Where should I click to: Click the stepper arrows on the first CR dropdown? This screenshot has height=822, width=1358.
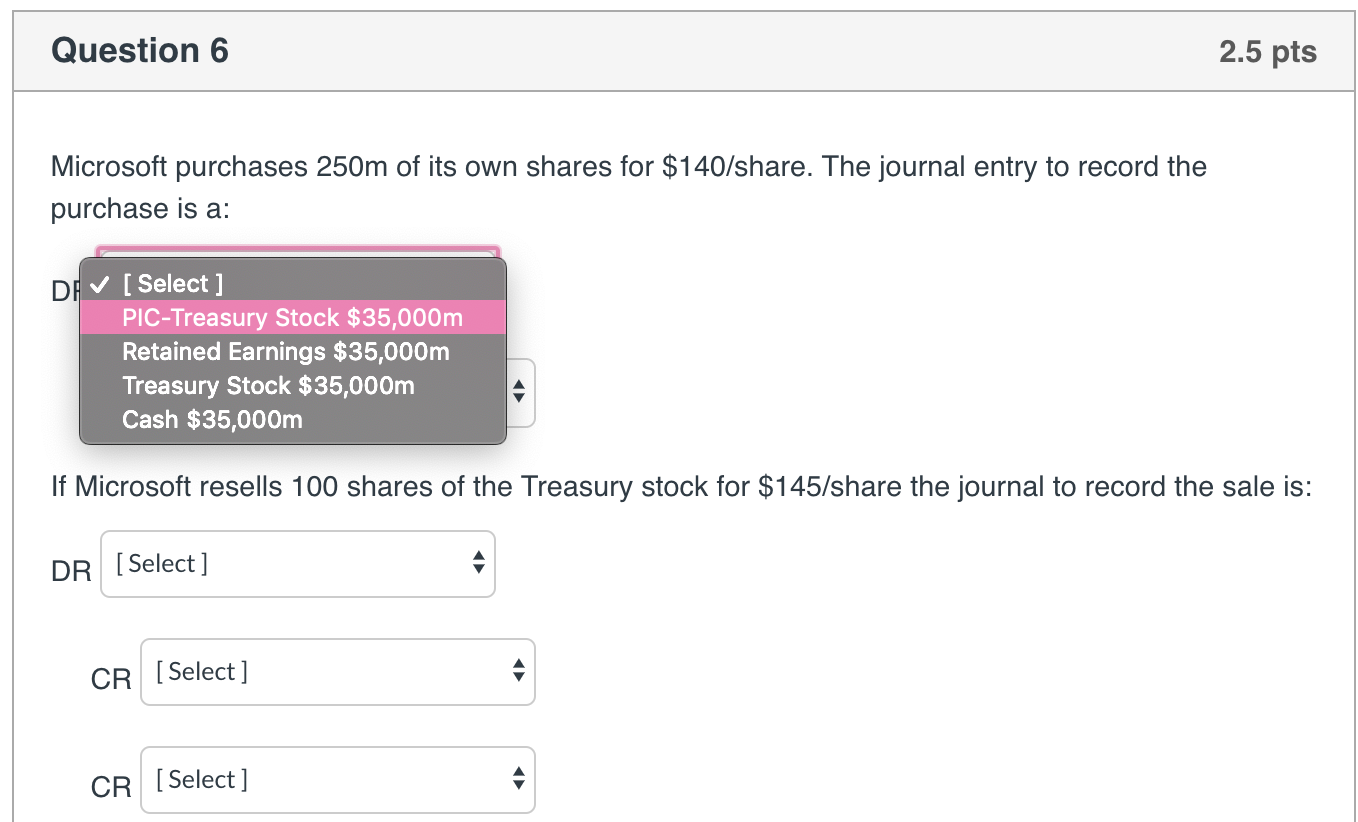coord(518,671)
